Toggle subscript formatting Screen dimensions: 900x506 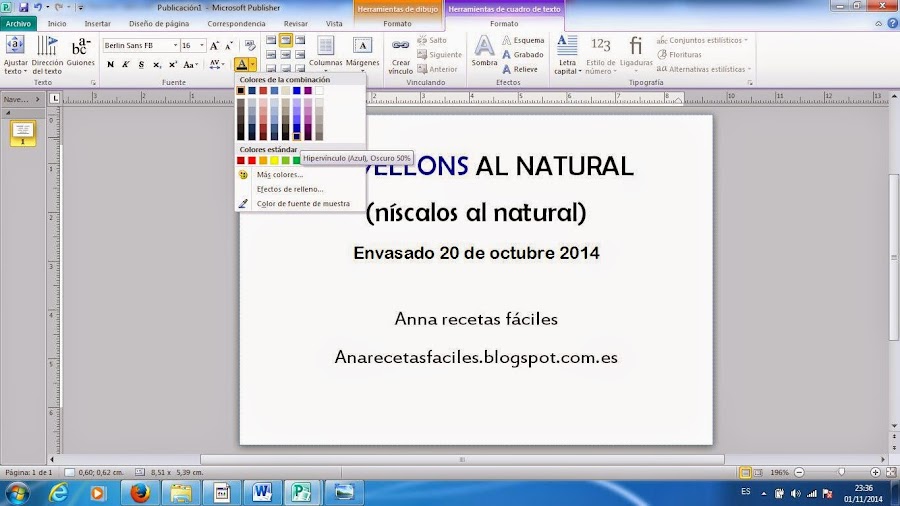pos(157,64)
